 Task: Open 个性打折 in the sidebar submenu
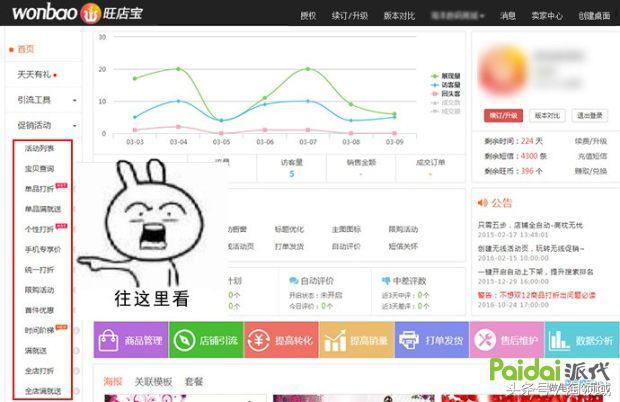[x=40, y=230]
